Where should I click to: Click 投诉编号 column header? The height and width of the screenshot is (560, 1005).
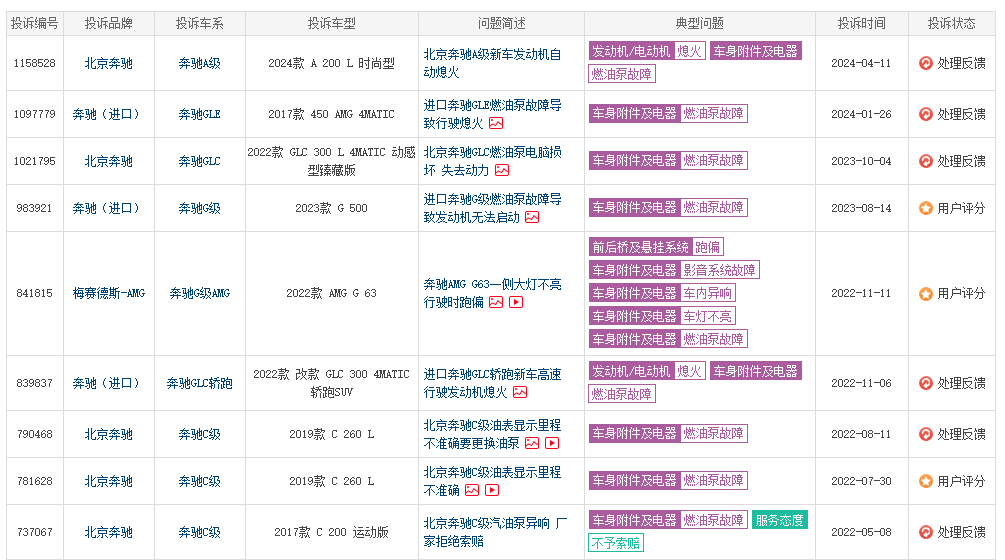pyautogui.click(x=35, y=24)
